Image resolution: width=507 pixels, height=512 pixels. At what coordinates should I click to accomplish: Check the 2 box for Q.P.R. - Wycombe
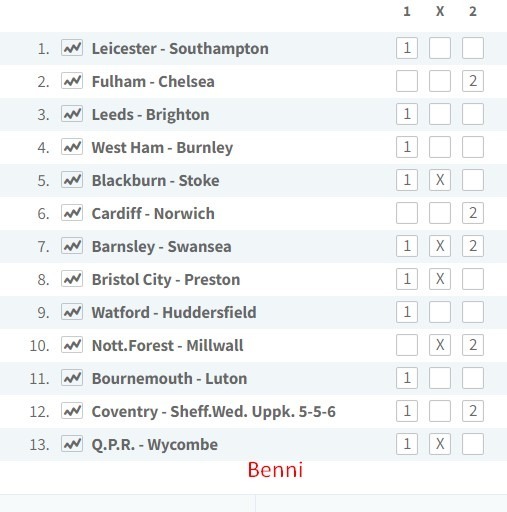pos(473,444)
